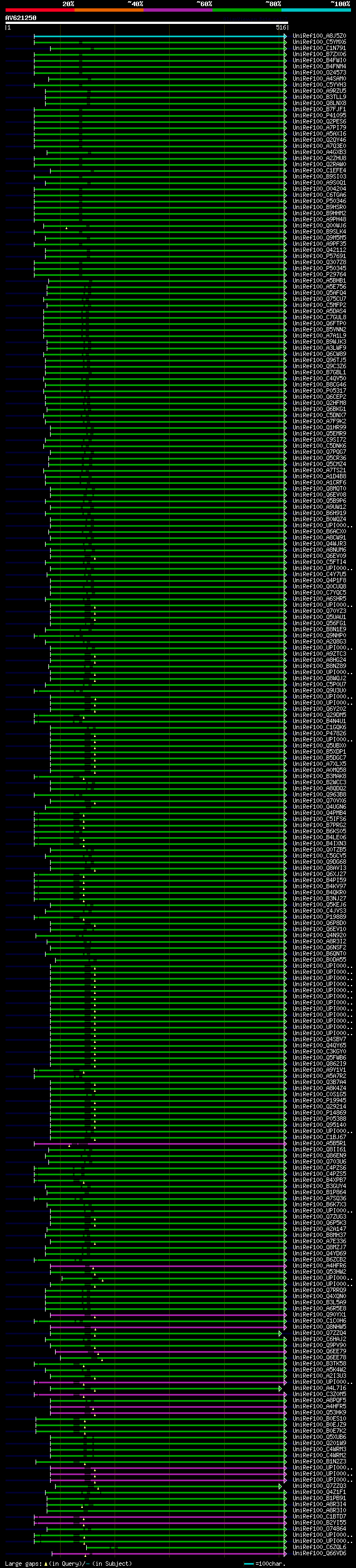
Task: Select hit UniRef100_C1BJ67
Action: coord(319,1137)
